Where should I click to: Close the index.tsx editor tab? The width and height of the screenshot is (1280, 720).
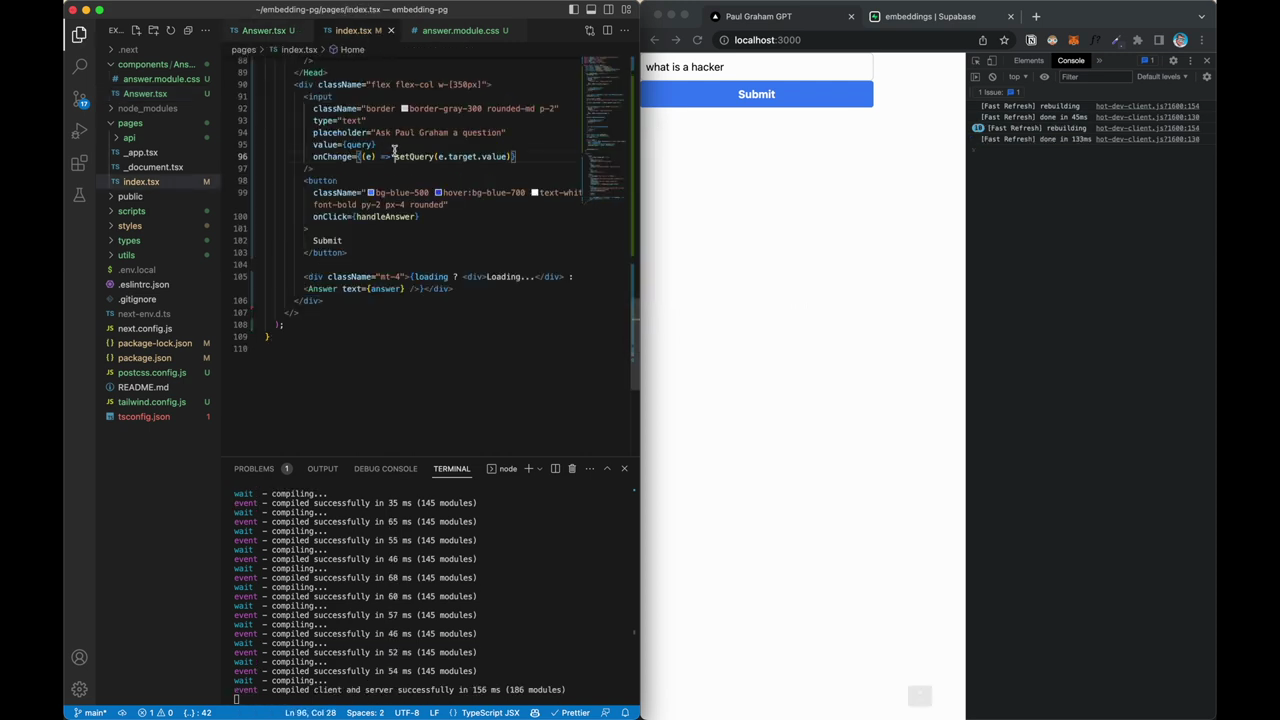[x=391, y=30]
